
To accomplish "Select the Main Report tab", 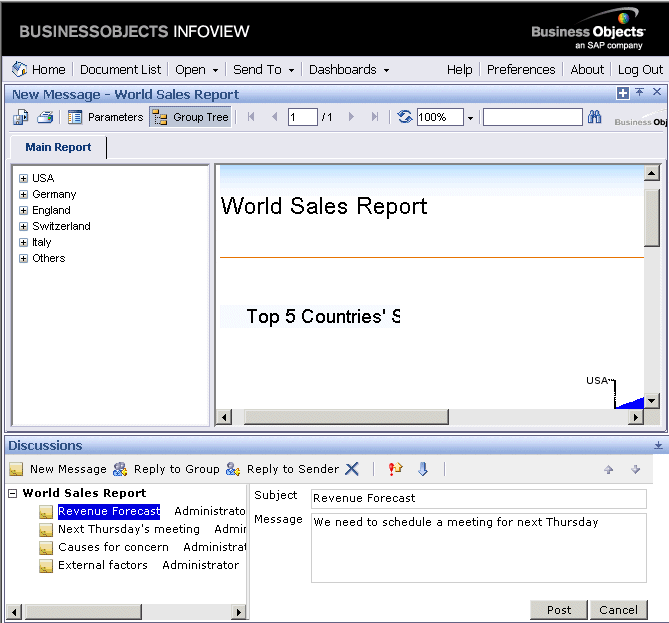I will click(x=58, y=147).
